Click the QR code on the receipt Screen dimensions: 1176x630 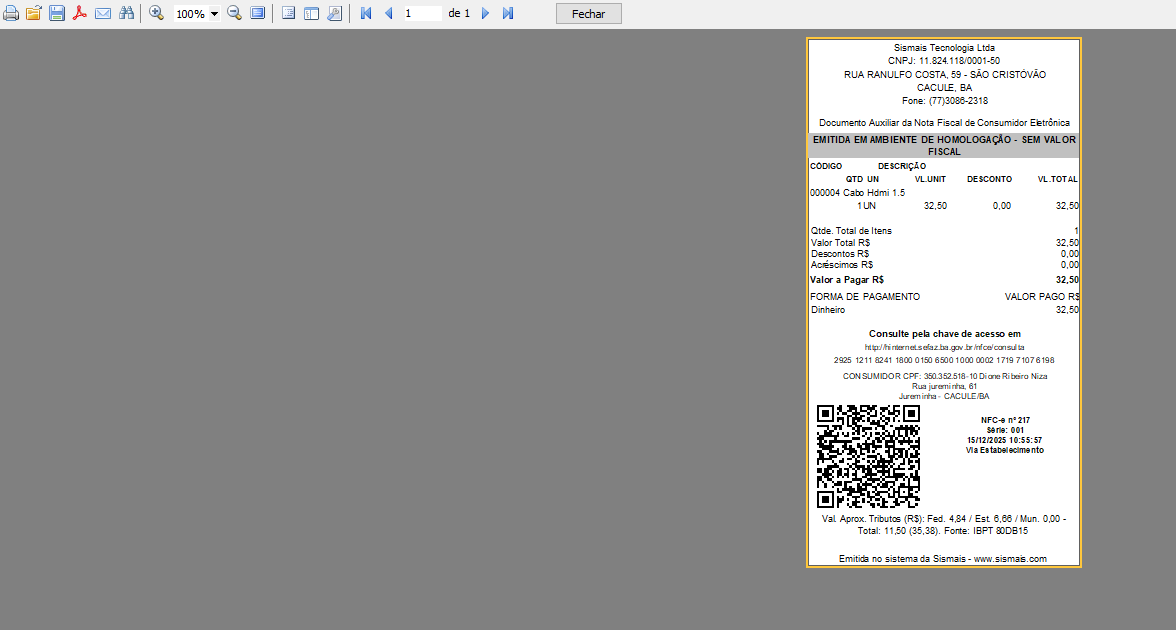pyautogui.click(x=868, y=456)
